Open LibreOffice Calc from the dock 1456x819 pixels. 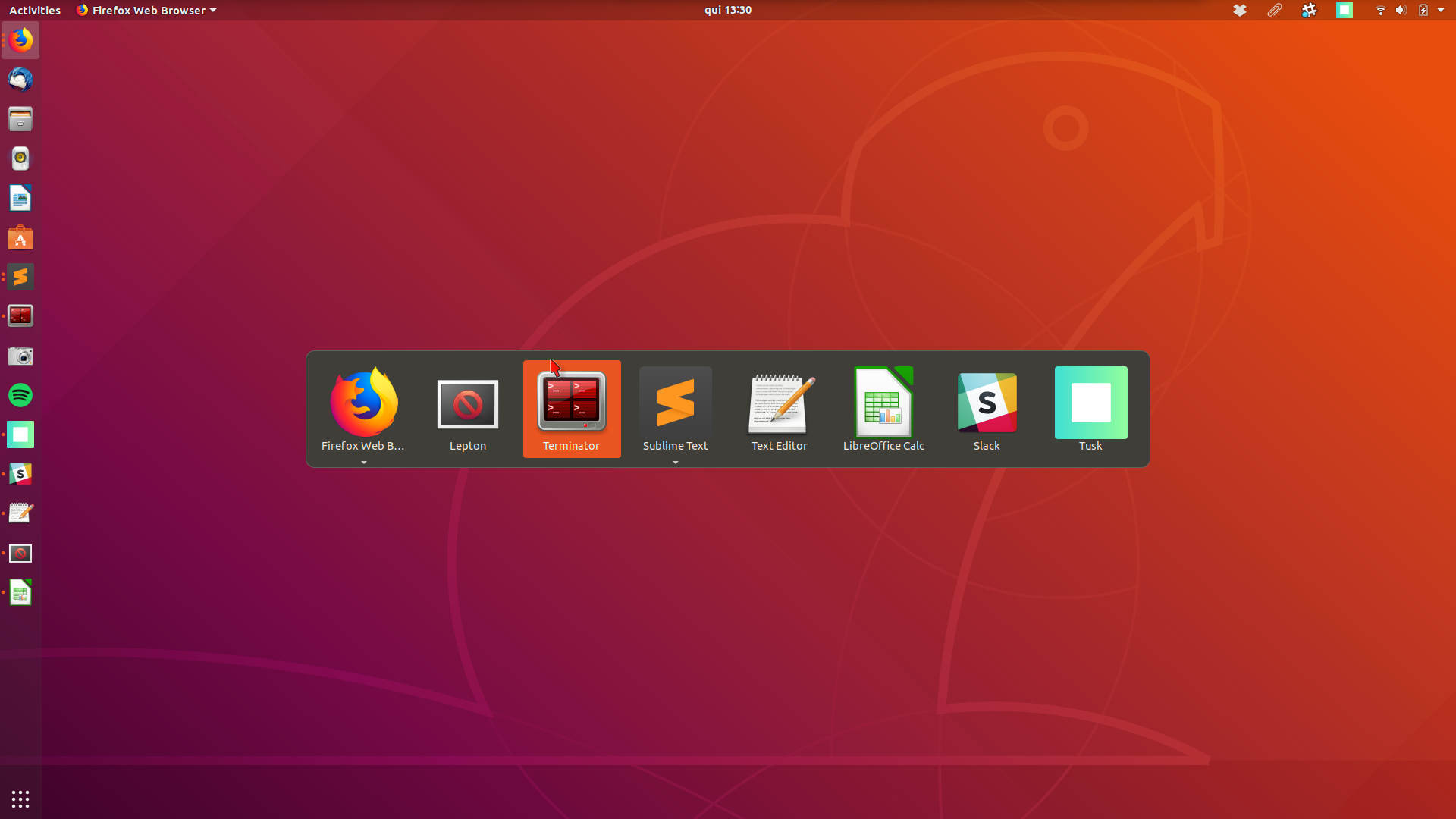(x=20, y=592)
